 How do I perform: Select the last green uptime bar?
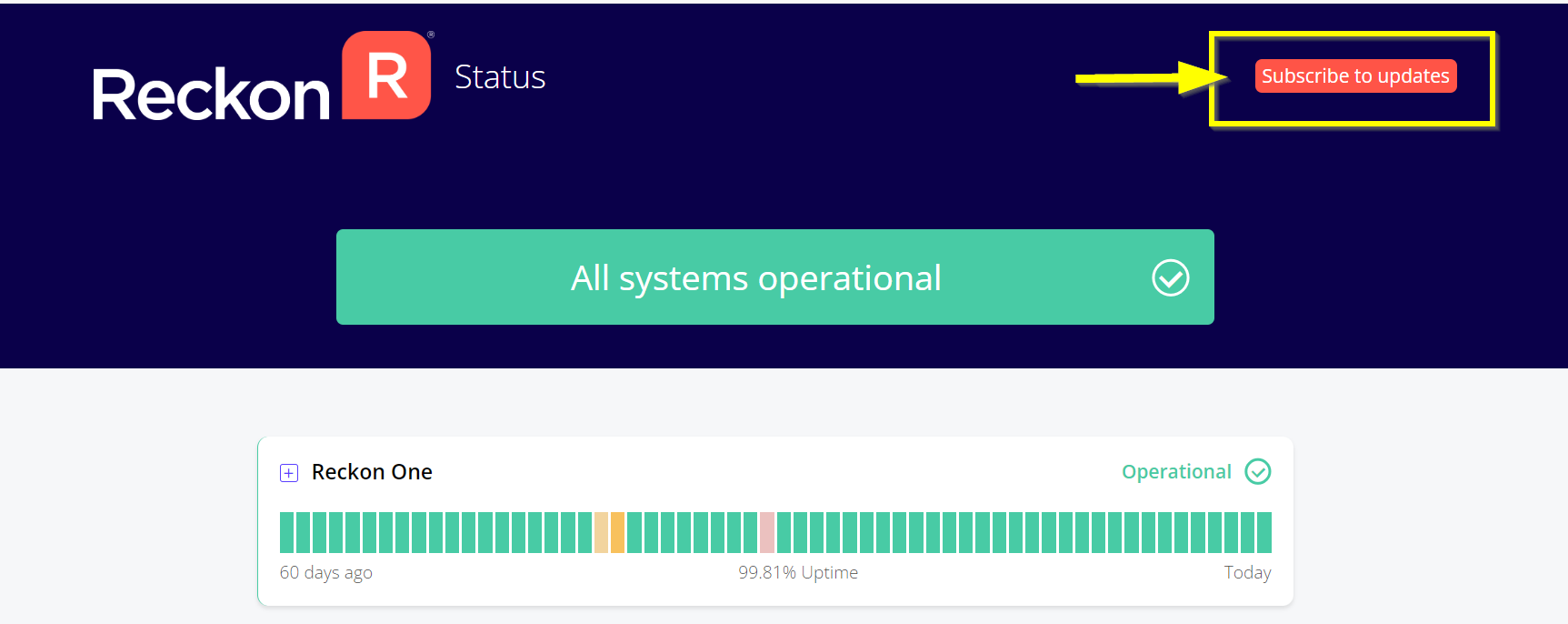[x=1263, y=532]
